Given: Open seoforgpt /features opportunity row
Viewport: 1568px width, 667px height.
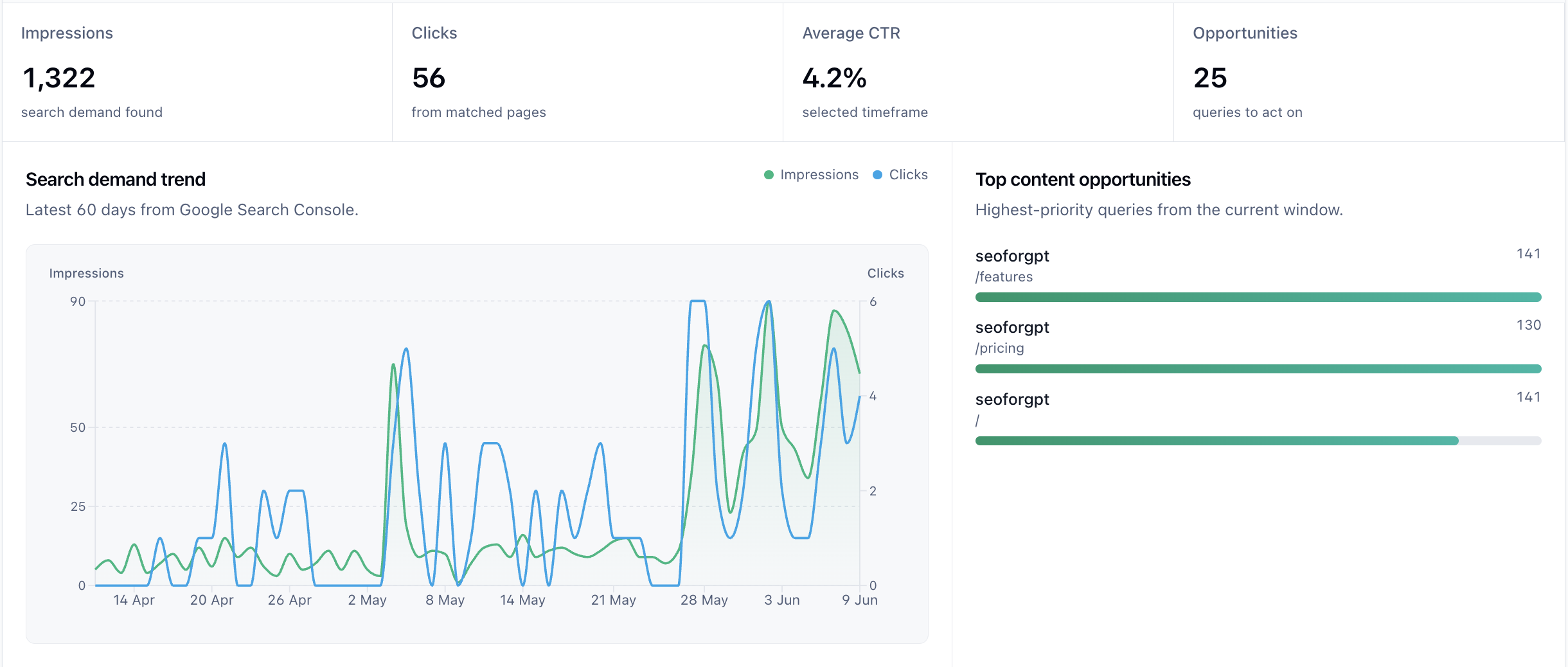Looking at the screenshot, I should (1258, 274).
